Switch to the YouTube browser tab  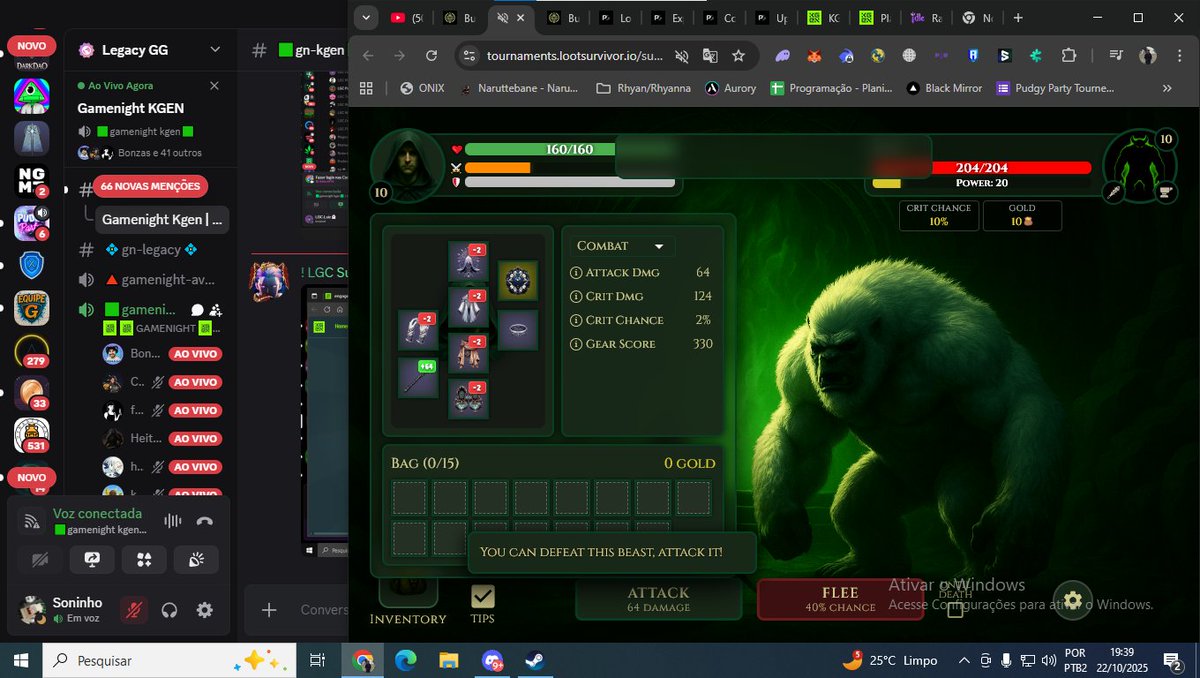[409, 18]
